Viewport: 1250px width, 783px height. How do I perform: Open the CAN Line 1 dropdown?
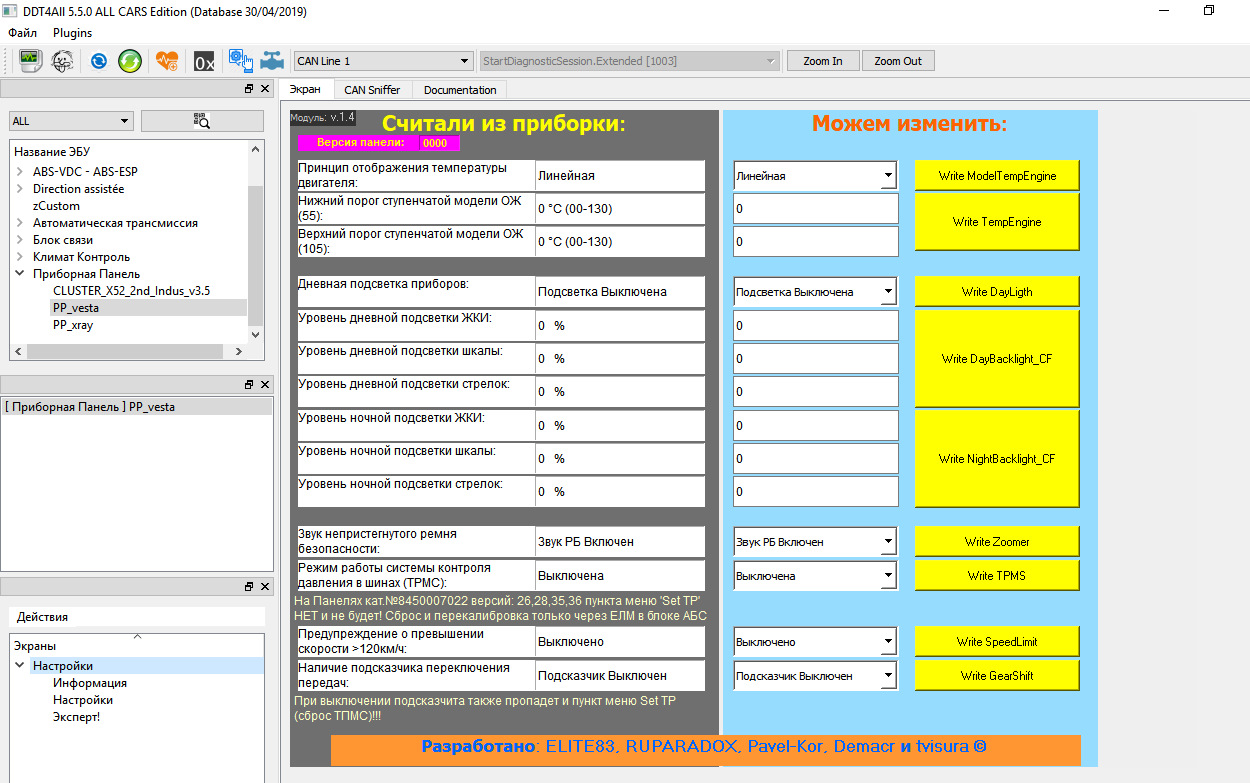click(383, 61)
